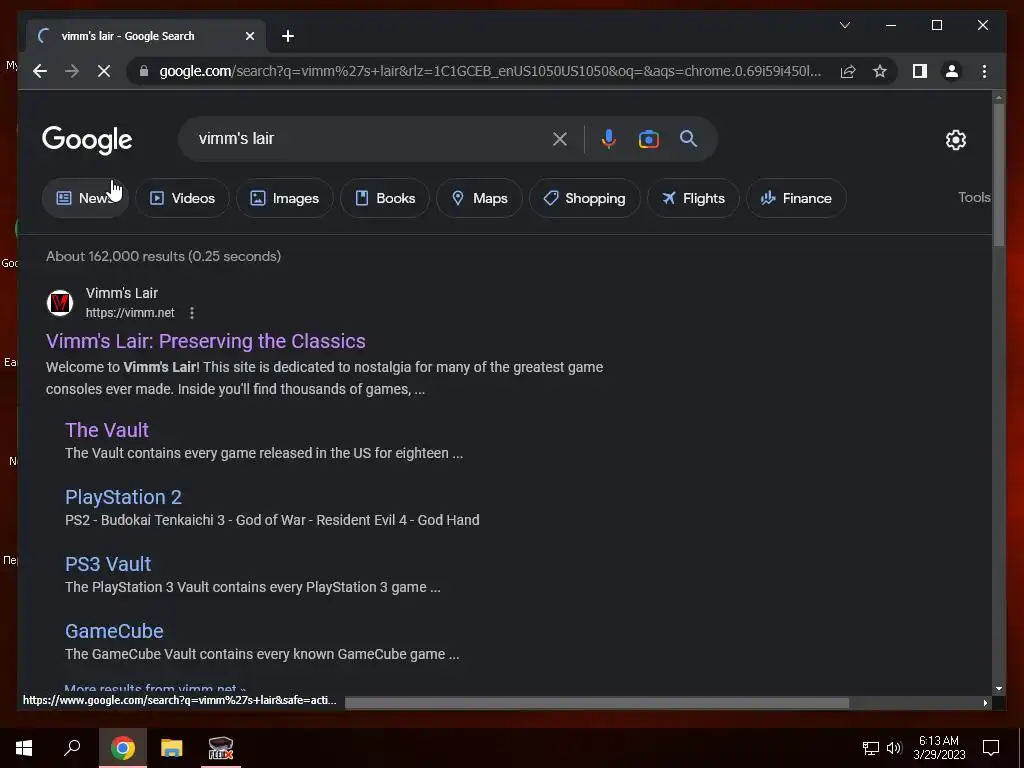1024x768 pixels.
Task: Start voice search with microphone
Action: 609,138
